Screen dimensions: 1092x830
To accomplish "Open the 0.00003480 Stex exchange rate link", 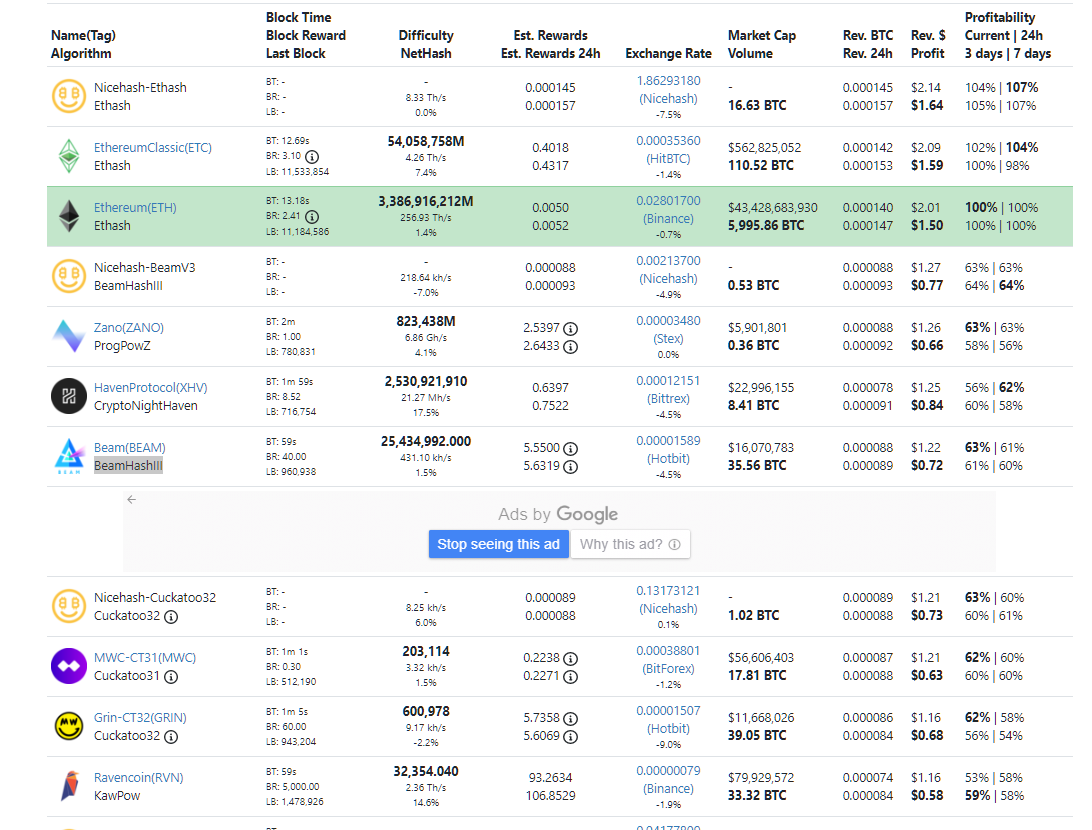I will coord(669,329).
